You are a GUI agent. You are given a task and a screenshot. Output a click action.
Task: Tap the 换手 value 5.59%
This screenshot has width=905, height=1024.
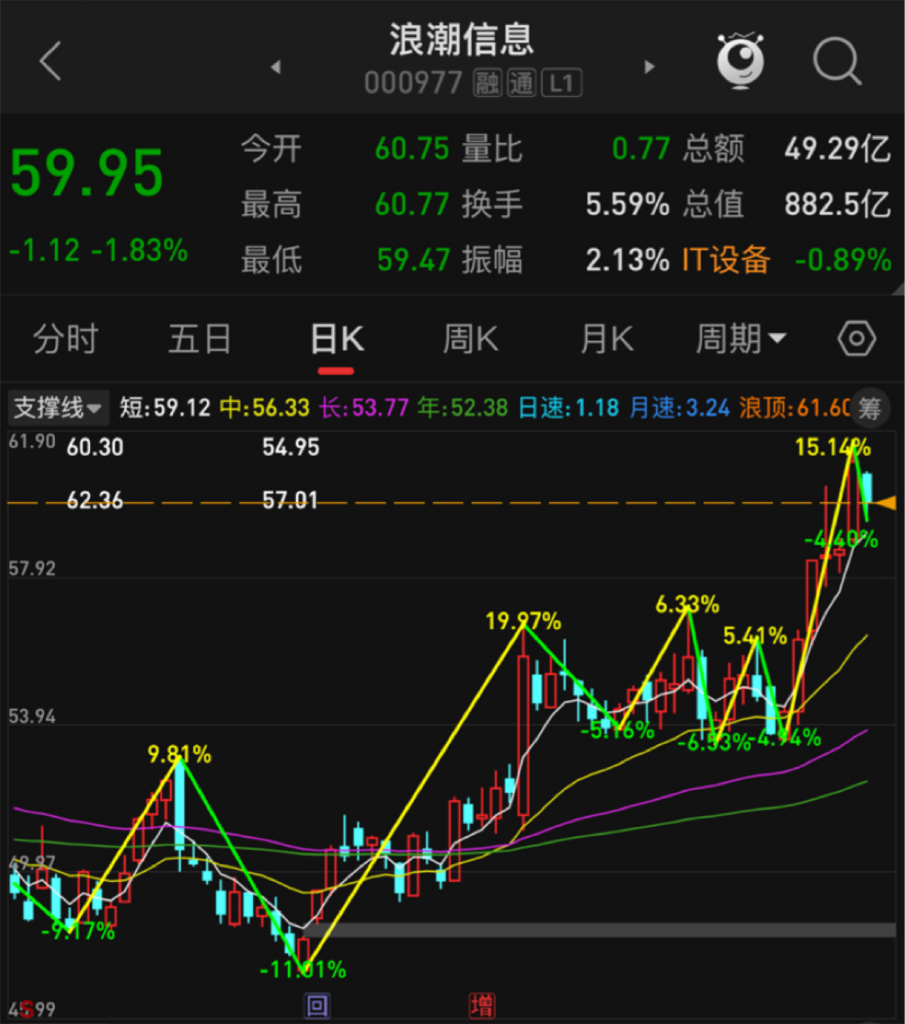tap(628, 204)
